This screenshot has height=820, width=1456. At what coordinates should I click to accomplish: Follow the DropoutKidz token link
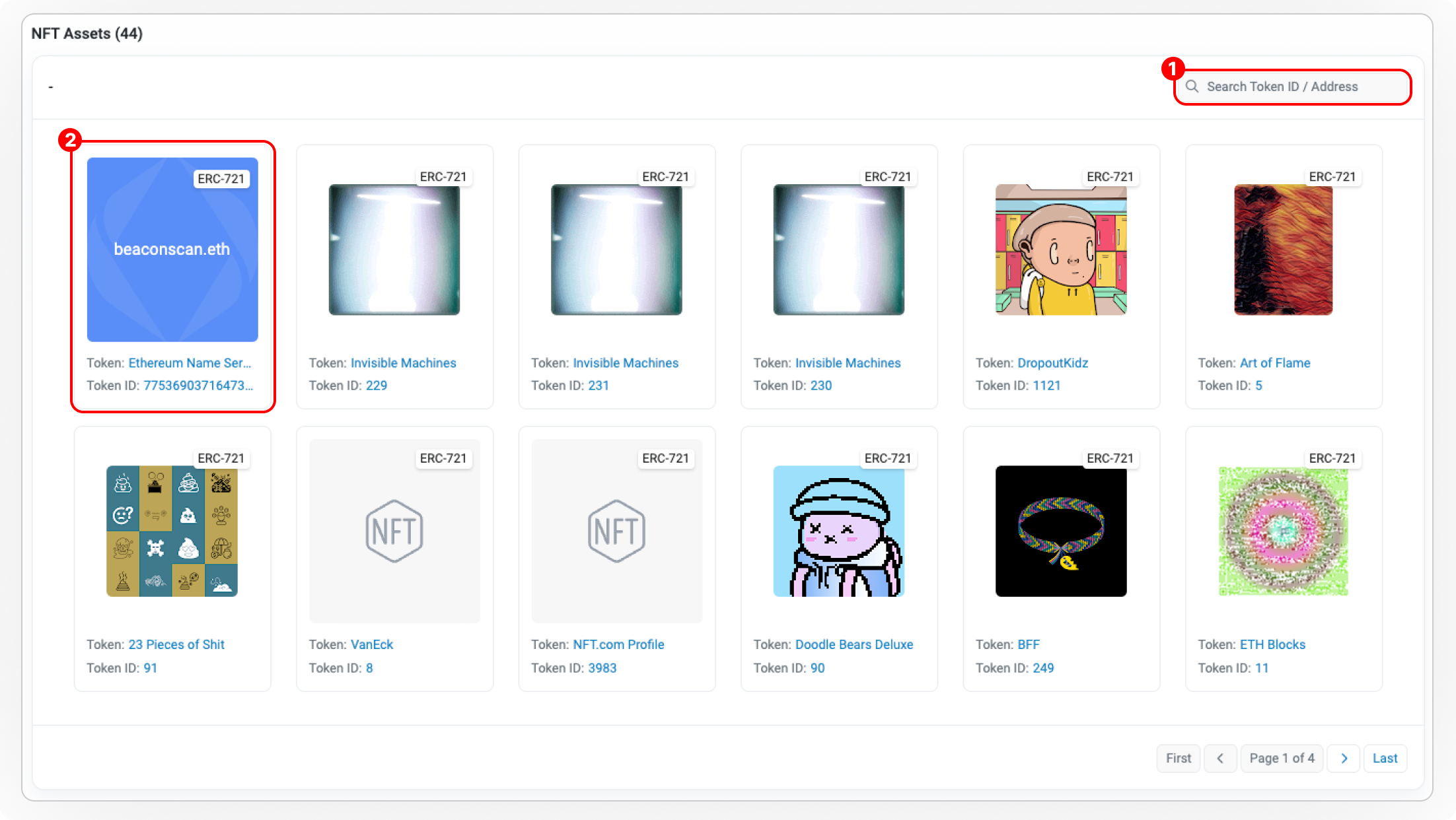(1052, 363)
